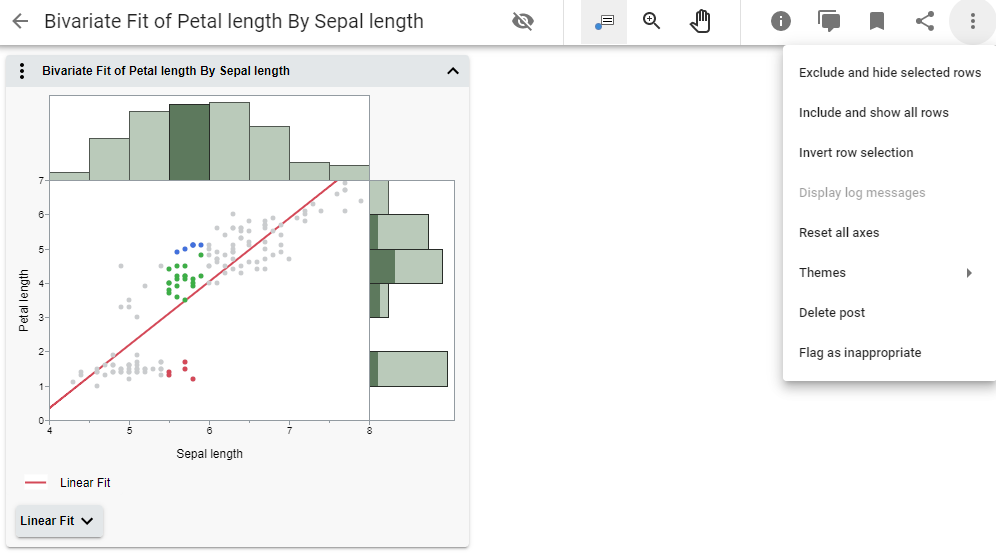Click the Linear Fit red legend line

[36, 483]
